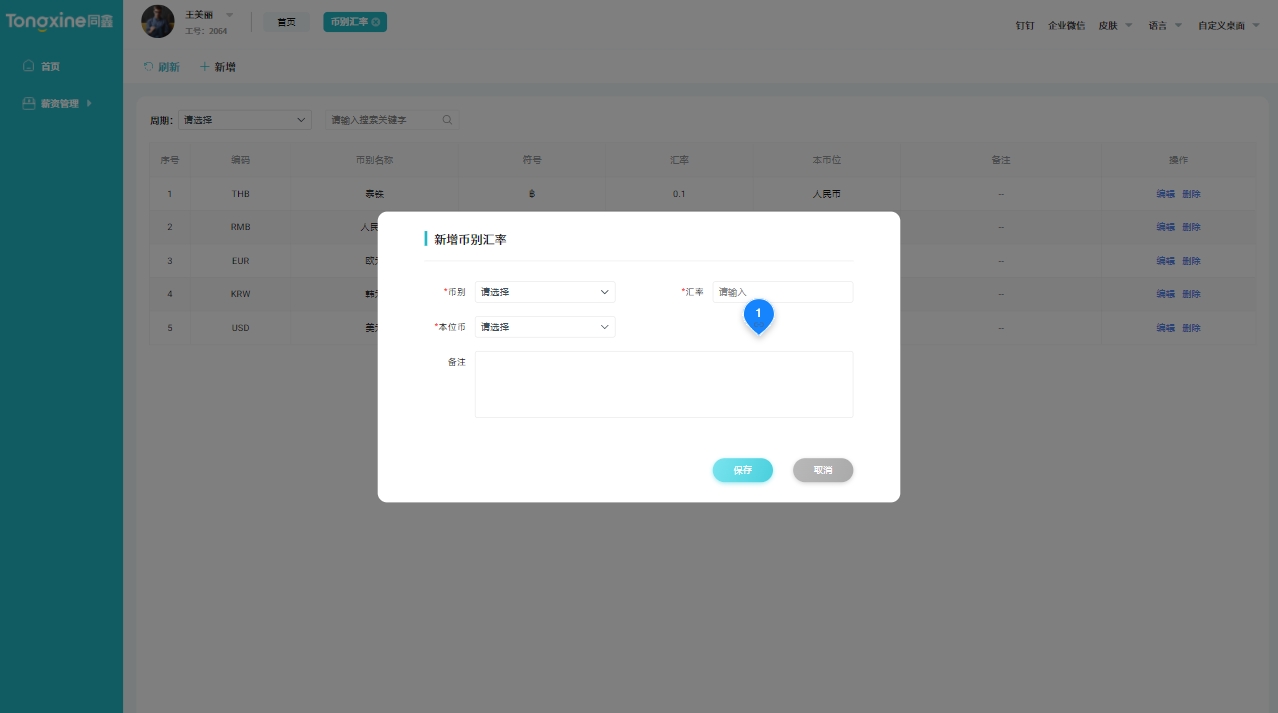Click the user avatar picture
Viewport: 1278px width, 713px height.
158,21
